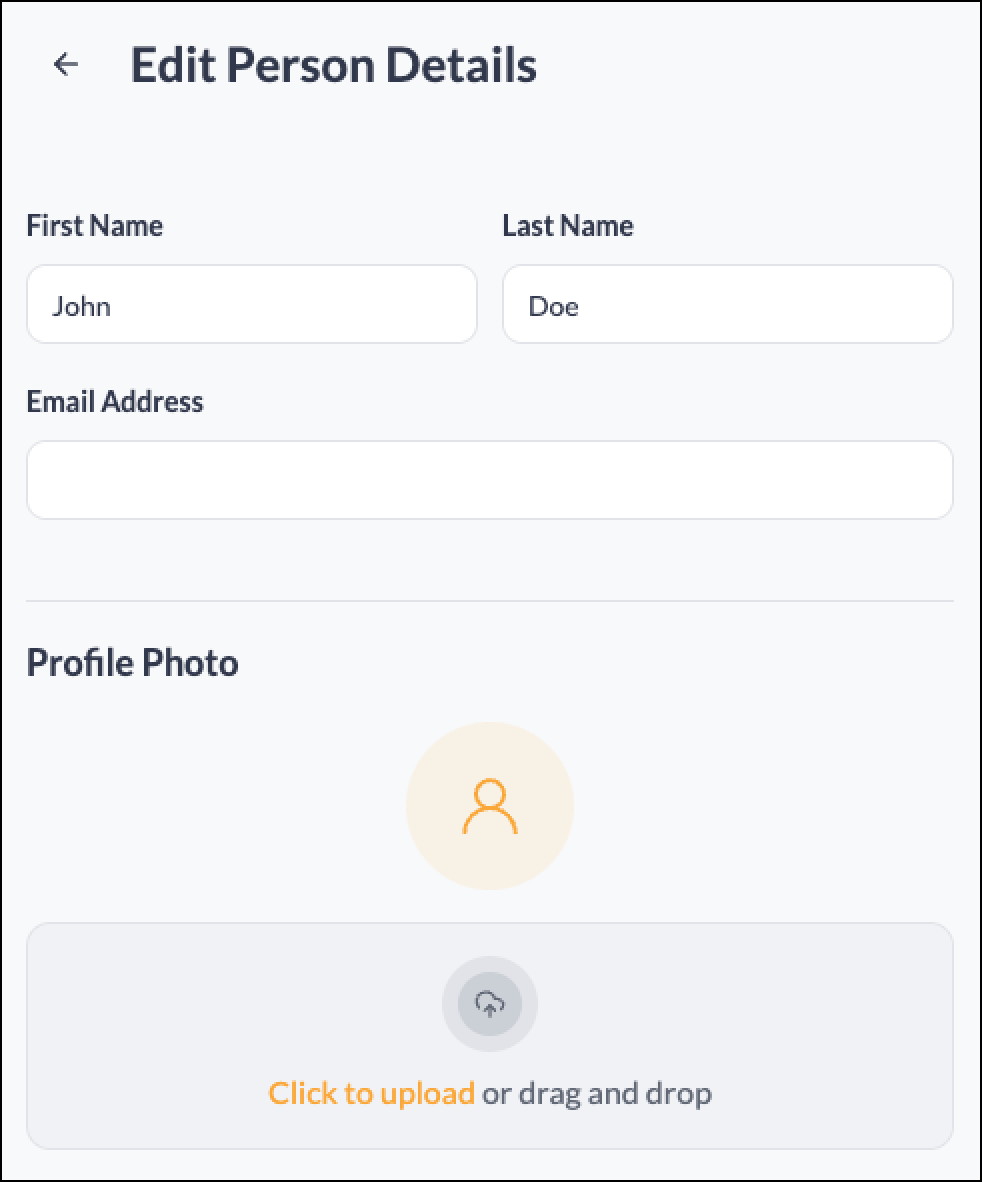Click the gray circle around upload icon
This screenshot has height=1182, width=982.
point(490,1004)
